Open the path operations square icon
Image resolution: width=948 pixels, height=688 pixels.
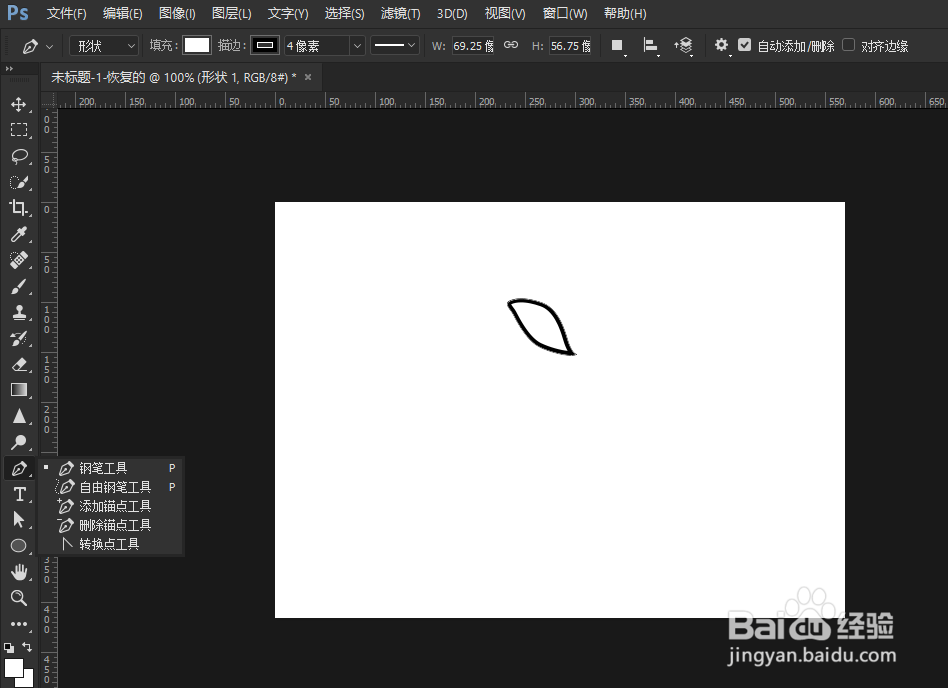(x=617, y=46)
